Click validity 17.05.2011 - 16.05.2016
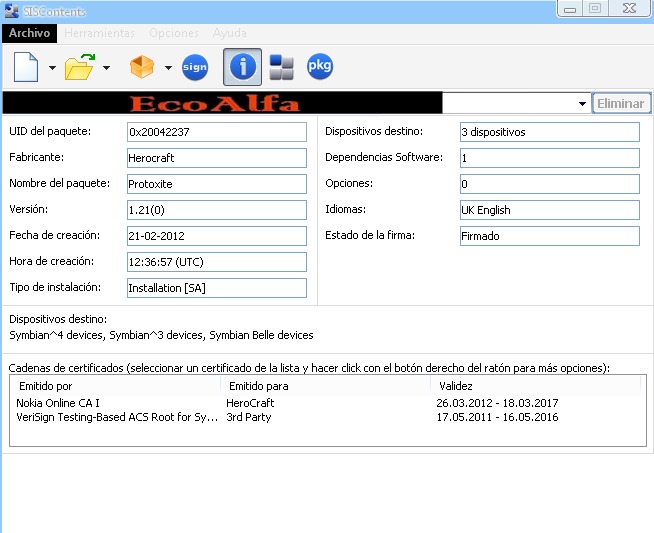This screenshot has height=533, width=654. tap(497, 417)
